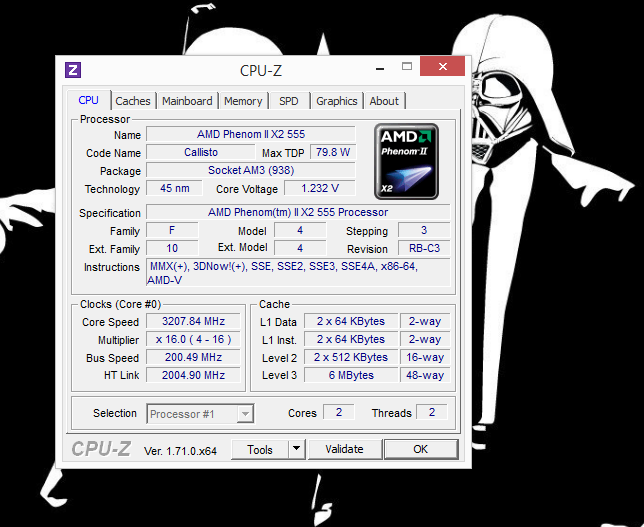Click the Multiplier value x 16.0 ( 4 - 16 )
The width and height of the screenshot is (644, 527).
coord(193,339)
